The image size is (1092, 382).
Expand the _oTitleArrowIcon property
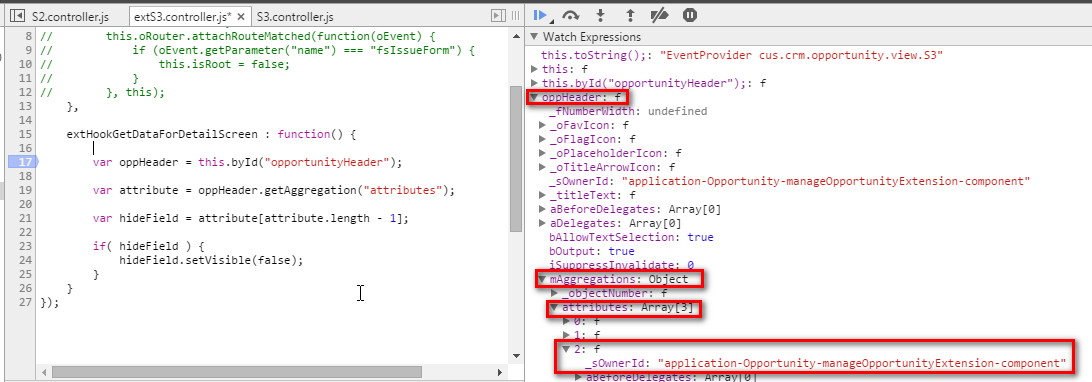[543, 167]
